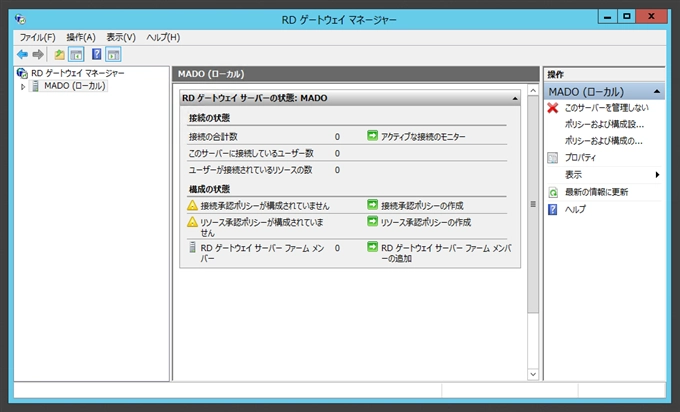Click the vertical scrollbar thumb in center pane
The width and height of the screenshot is (680, 412).
533,204
